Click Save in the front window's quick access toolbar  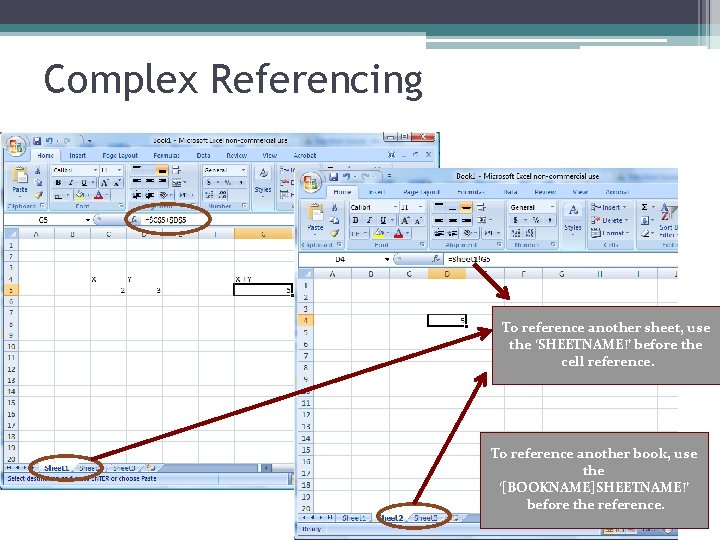(x=334, y=176)
